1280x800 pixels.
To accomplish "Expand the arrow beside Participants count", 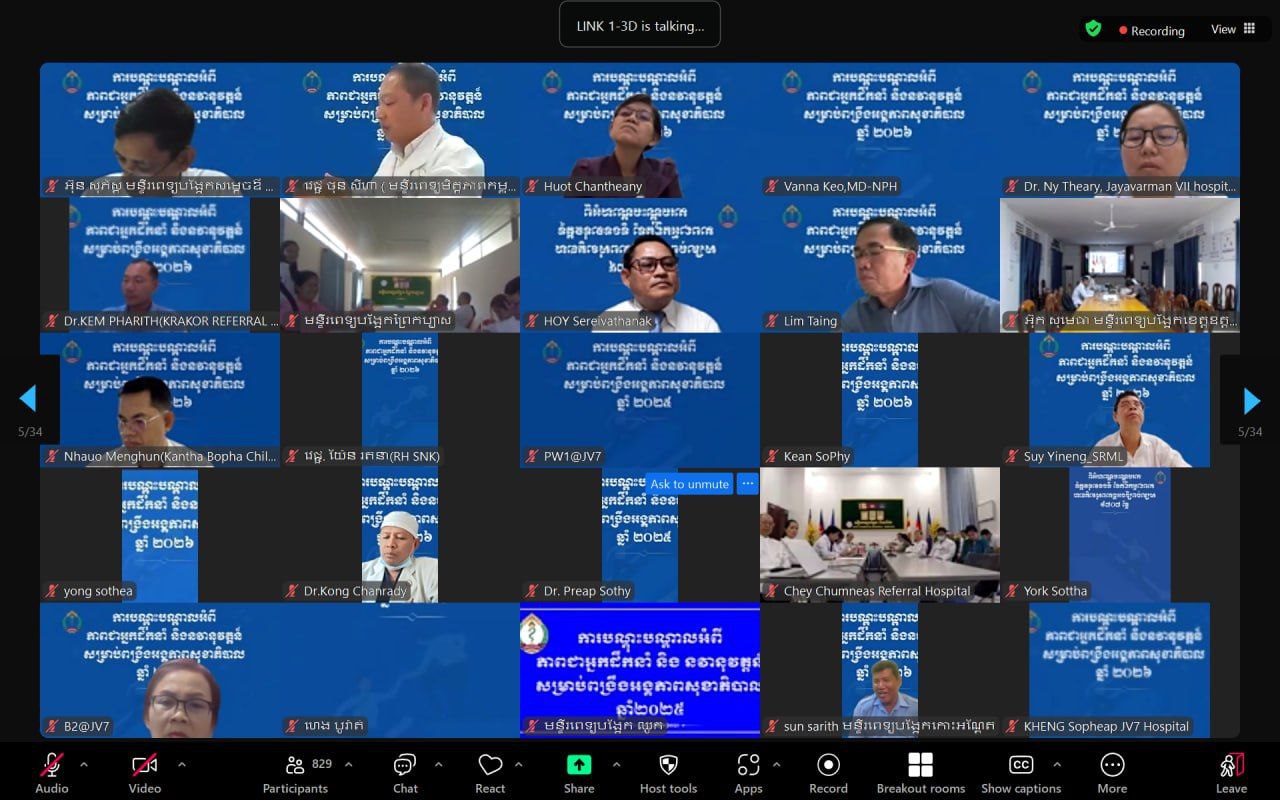I will pyautogui.click(x=348, y=764).
